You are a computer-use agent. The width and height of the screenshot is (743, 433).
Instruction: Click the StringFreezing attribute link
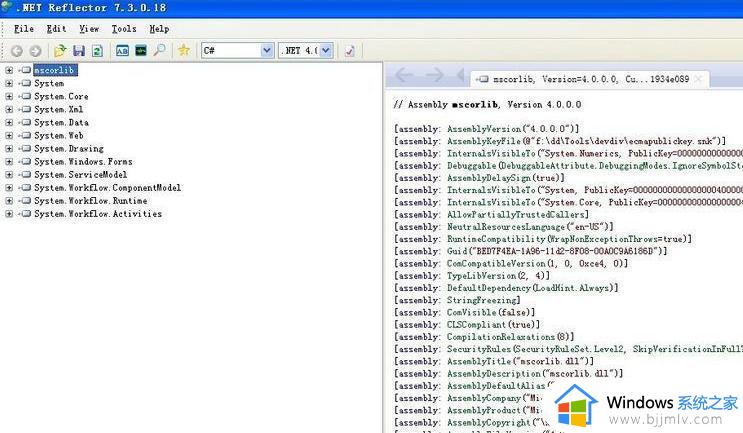481,300
